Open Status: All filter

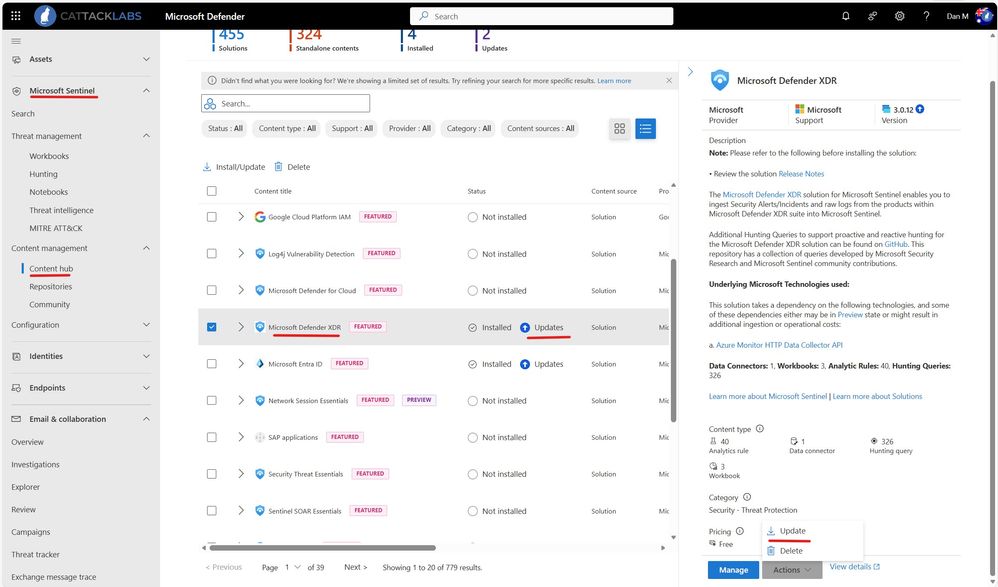coord(225,129)
